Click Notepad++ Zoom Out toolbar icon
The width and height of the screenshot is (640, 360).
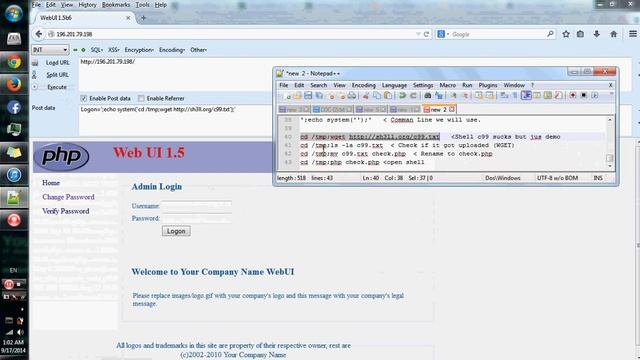[464, 96]
